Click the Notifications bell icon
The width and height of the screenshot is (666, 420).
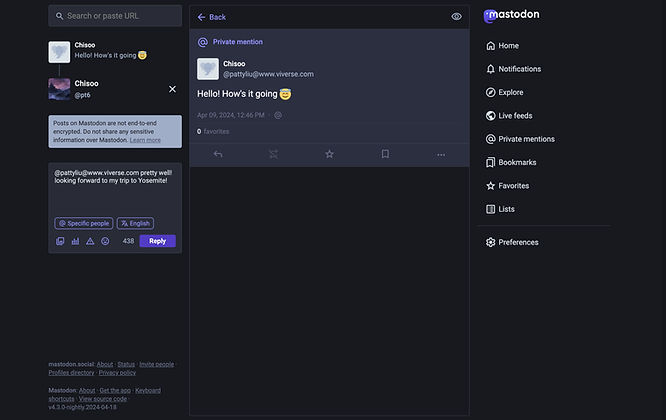pyautogui.click(x=491, y=69)
